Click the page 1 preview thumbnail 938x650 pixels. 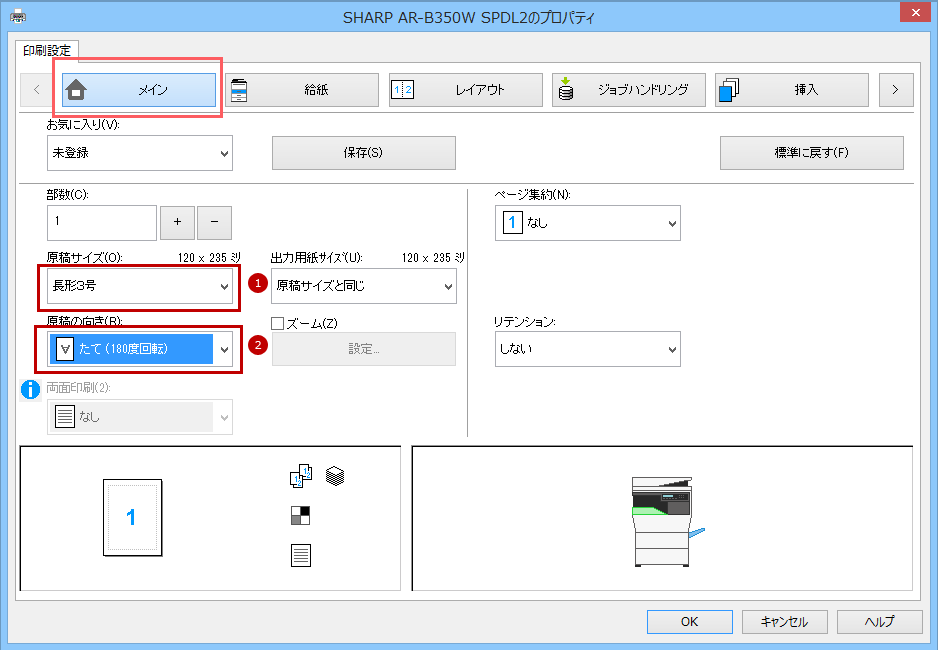click(x=132, y=518)
